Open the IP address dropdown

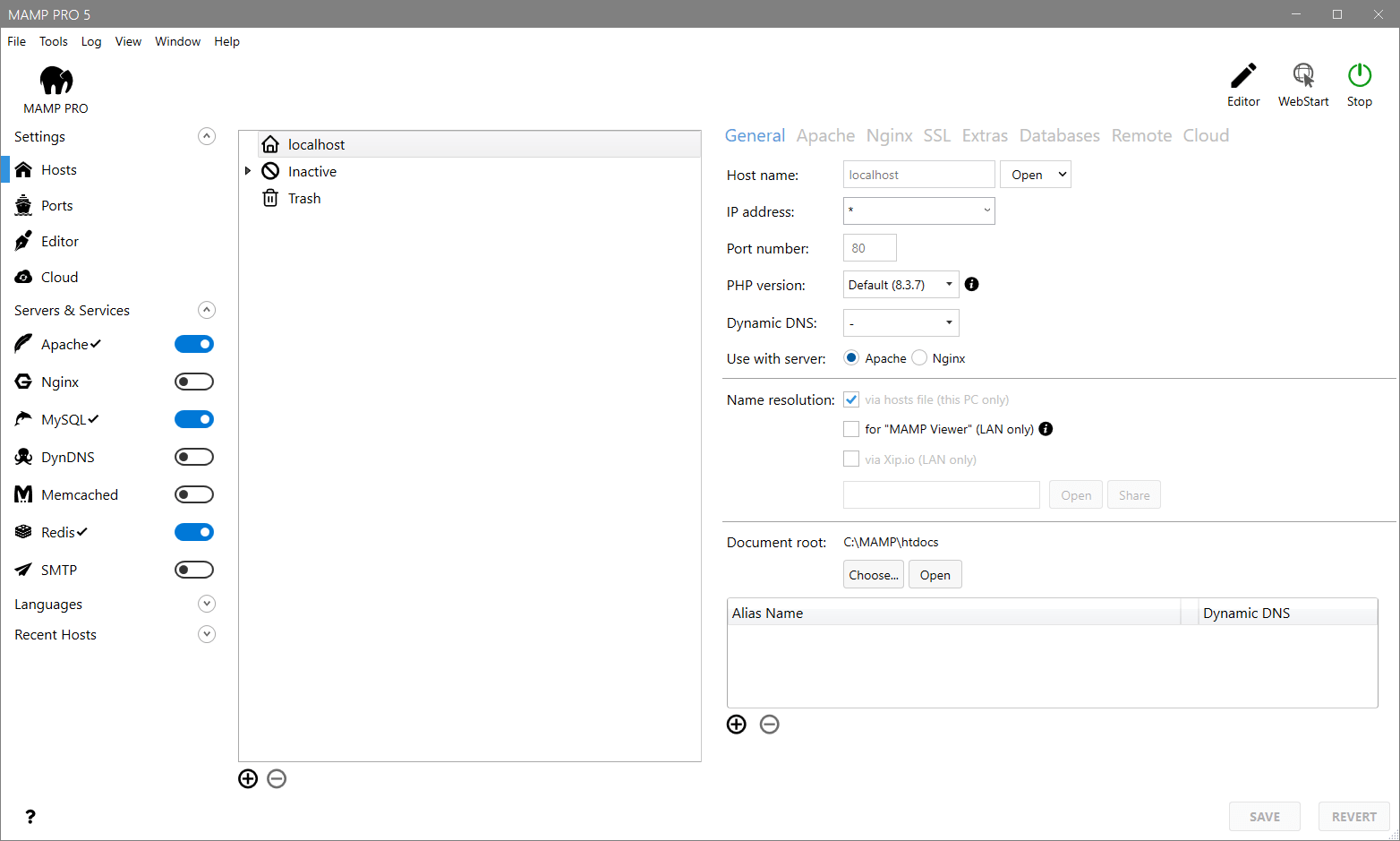click(x=919, y=211)
